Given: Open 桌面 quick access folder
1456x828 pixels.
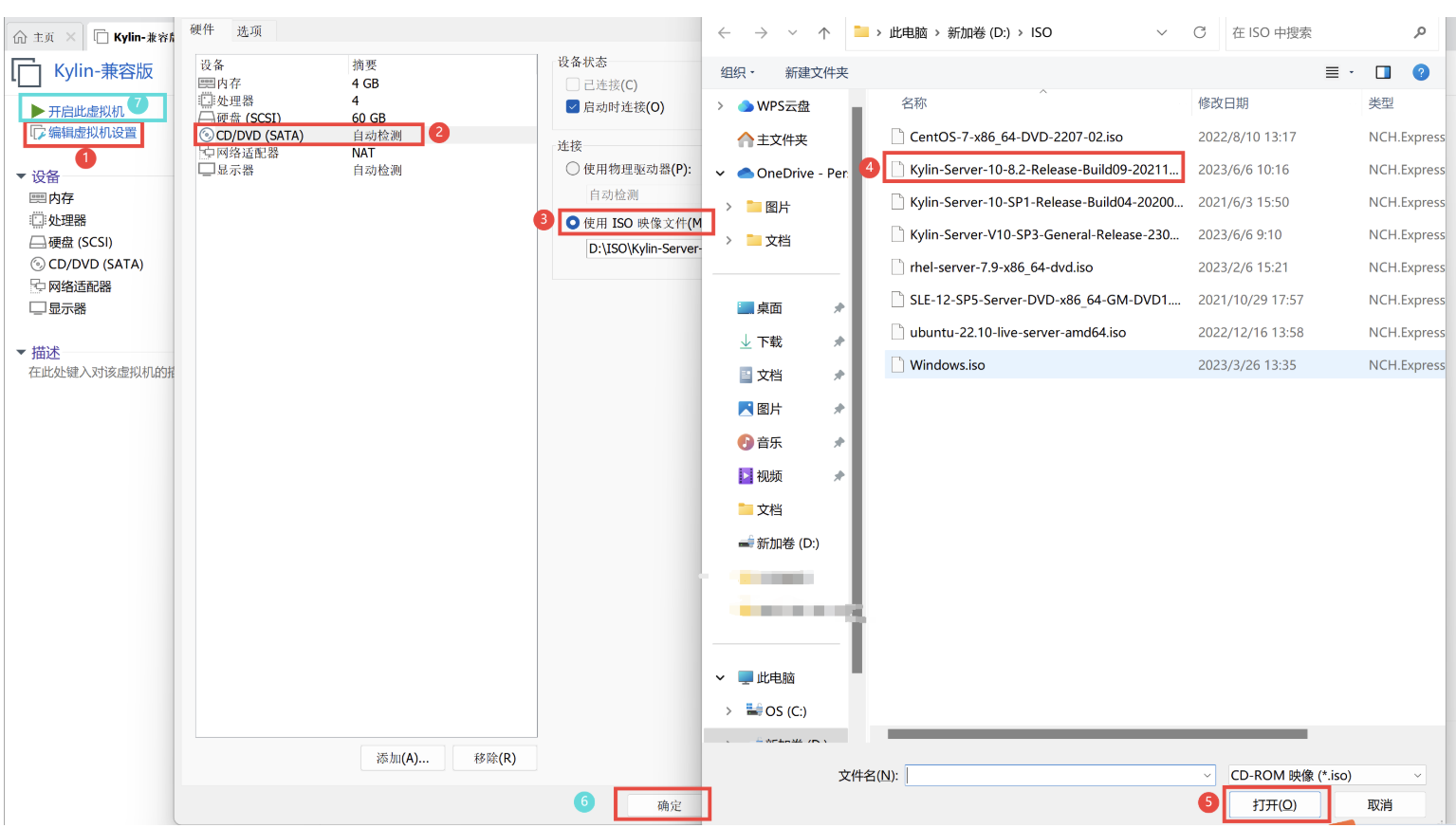Looking at the screenshot, I should pyautogui.click(x=760, y=308).
